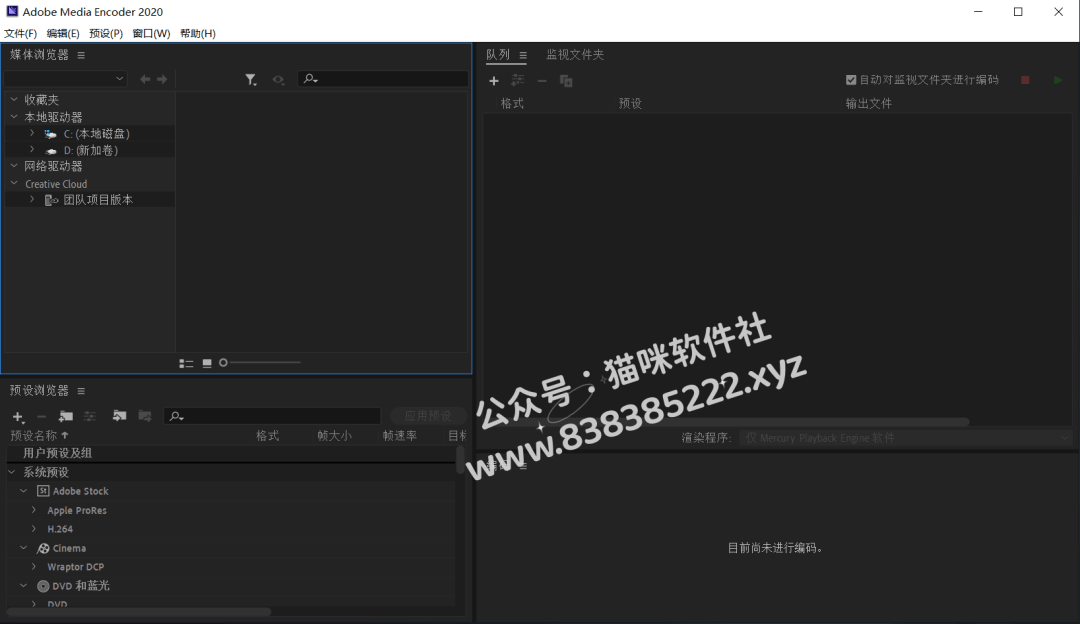Create a new preset with plus button
The height and width of the screenshot is (624, 1080).
(19, 417)
